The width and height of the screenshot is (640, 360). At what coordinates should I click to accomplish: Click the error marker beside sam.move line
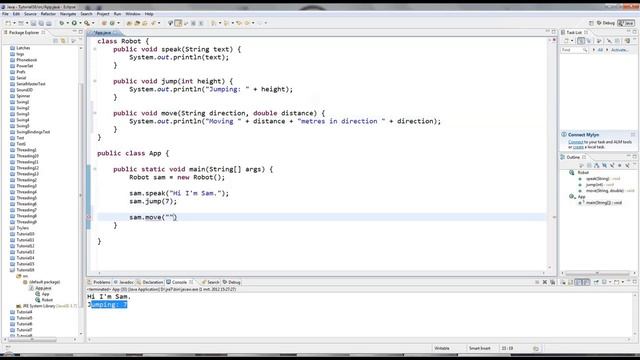pos(89,217)
